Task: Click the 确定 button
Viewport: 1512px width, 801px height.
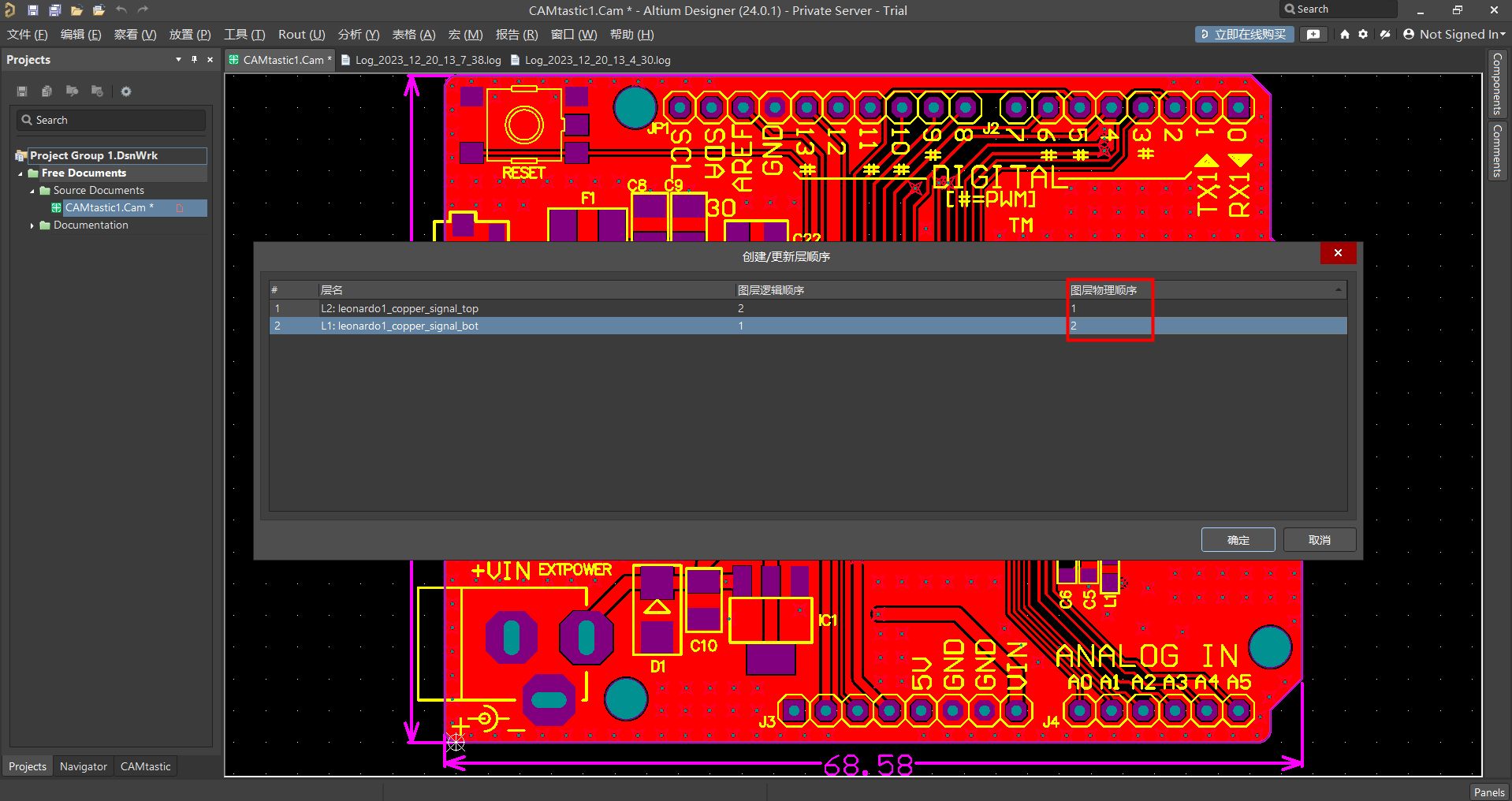Action: click(1238, 540)
